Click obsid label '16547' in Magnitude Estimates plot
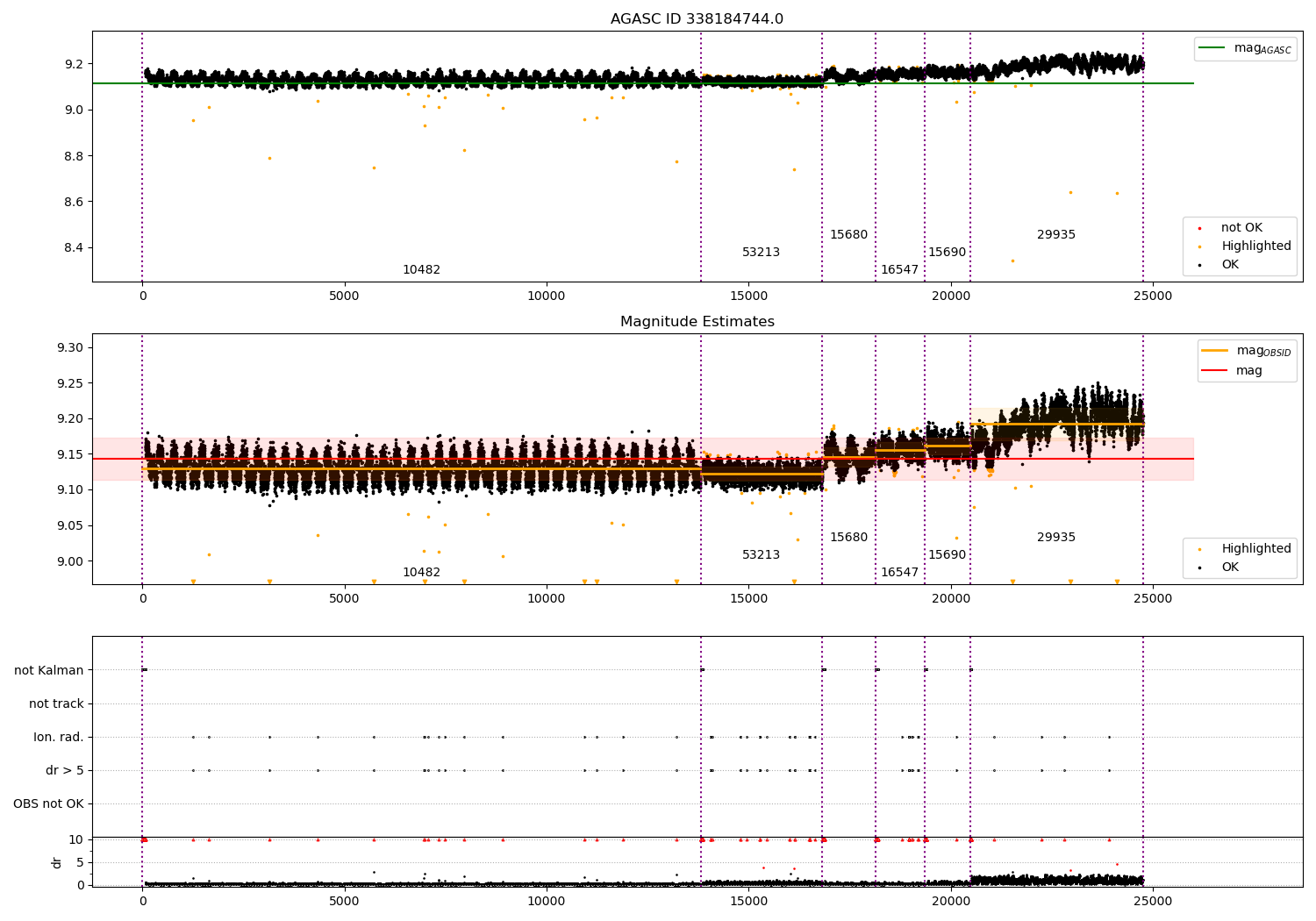The image size is (1316, 921). [x=899, y=573]
